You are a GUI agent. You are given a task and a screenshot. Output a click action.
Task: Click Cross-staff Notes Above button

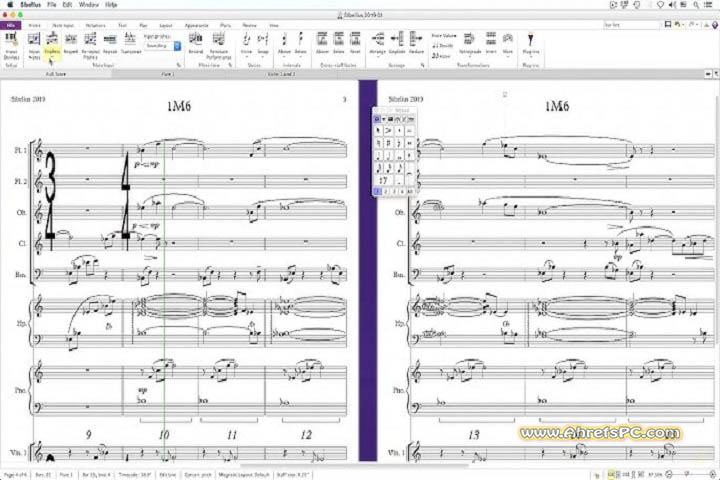pos(322,44)
